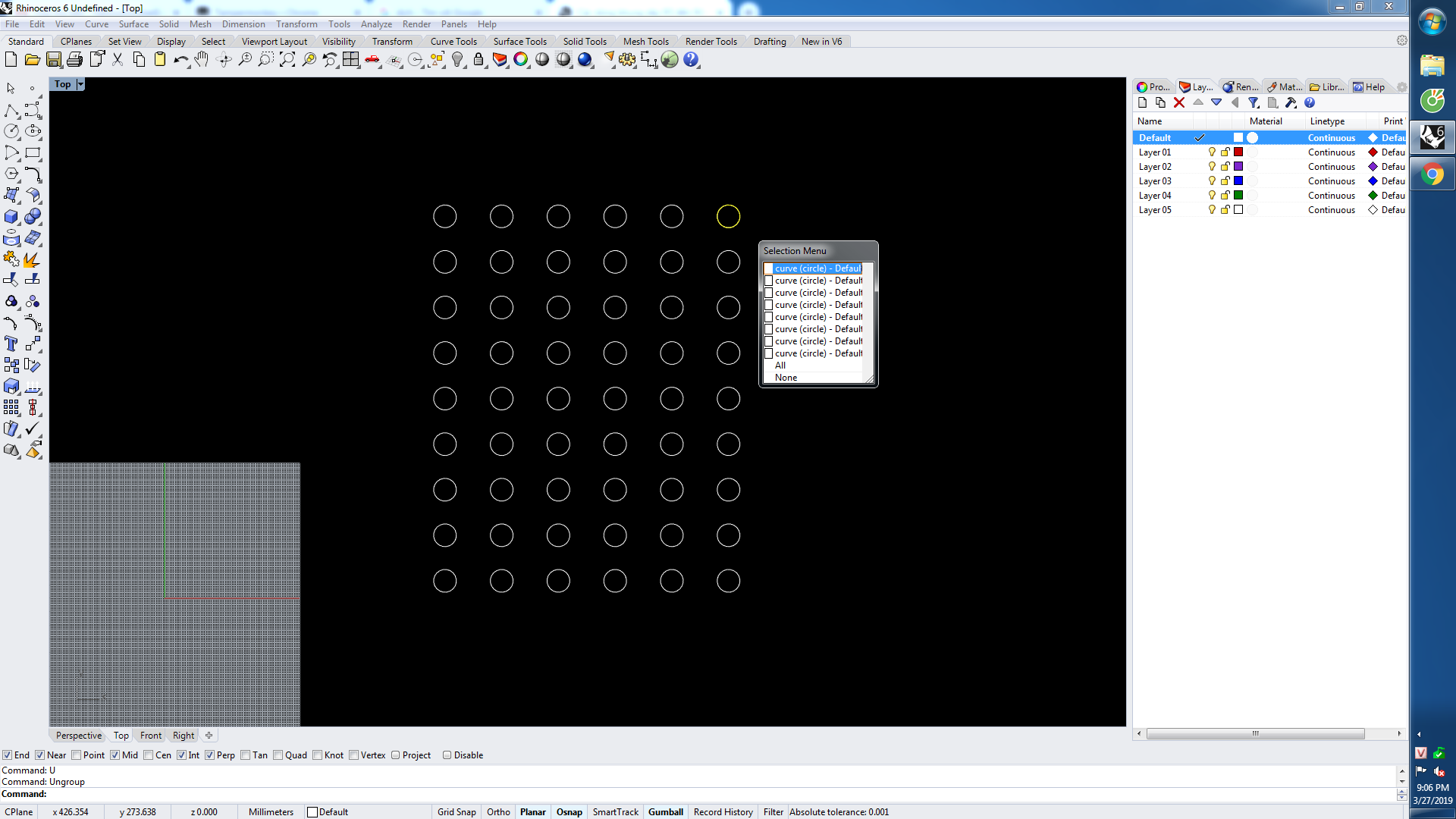The width and height of the screenshot is (1456, 819).
Task: Select the Pan hand tool
Action: click(x=202, y=60)
